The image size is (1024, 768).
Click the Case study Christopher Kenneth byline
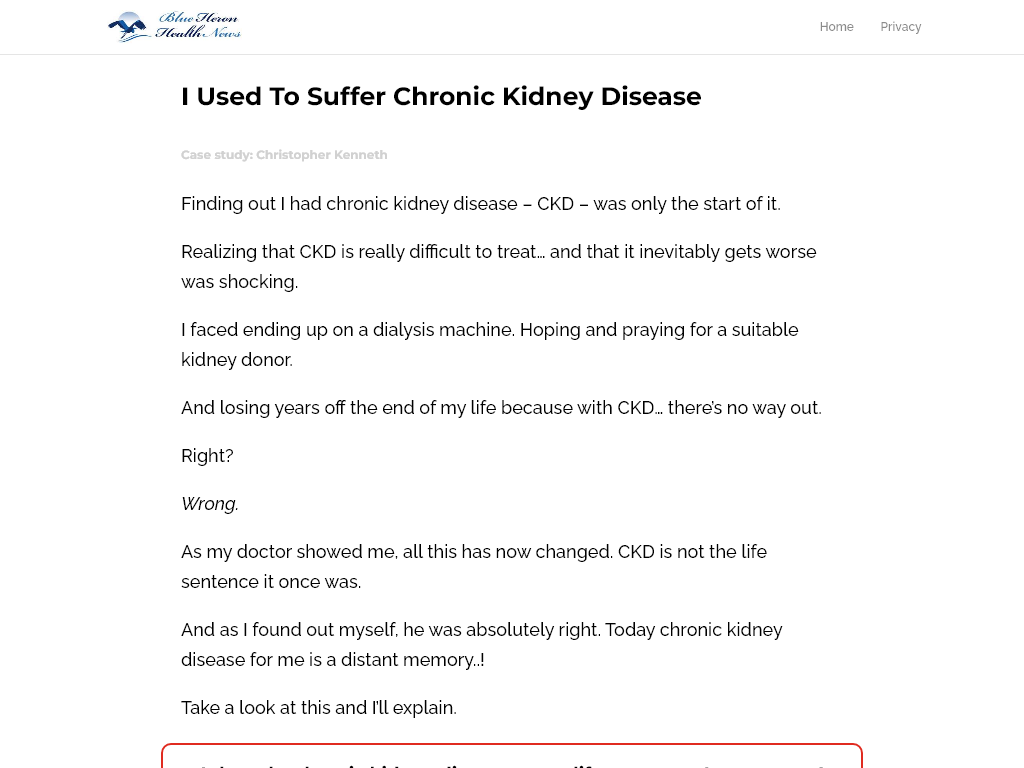point(284,154)
